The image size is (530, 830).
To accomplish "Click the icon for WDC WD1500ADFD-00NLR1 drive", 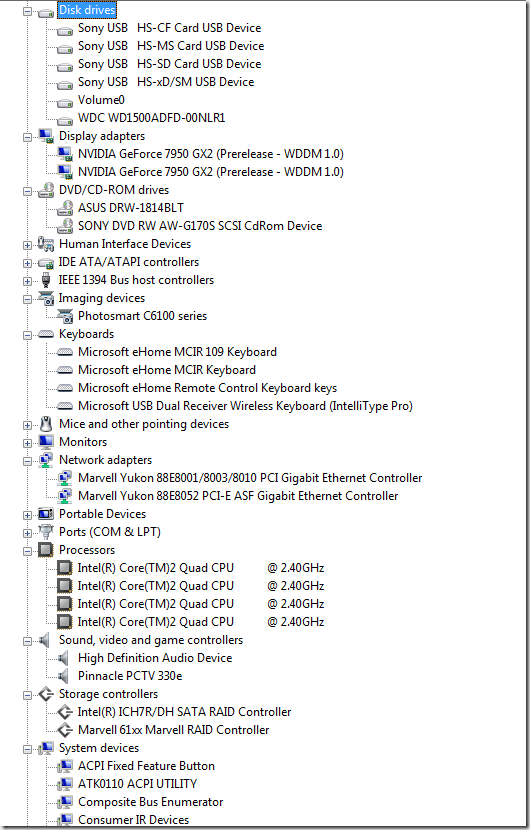I will click(x=65, y=120).
